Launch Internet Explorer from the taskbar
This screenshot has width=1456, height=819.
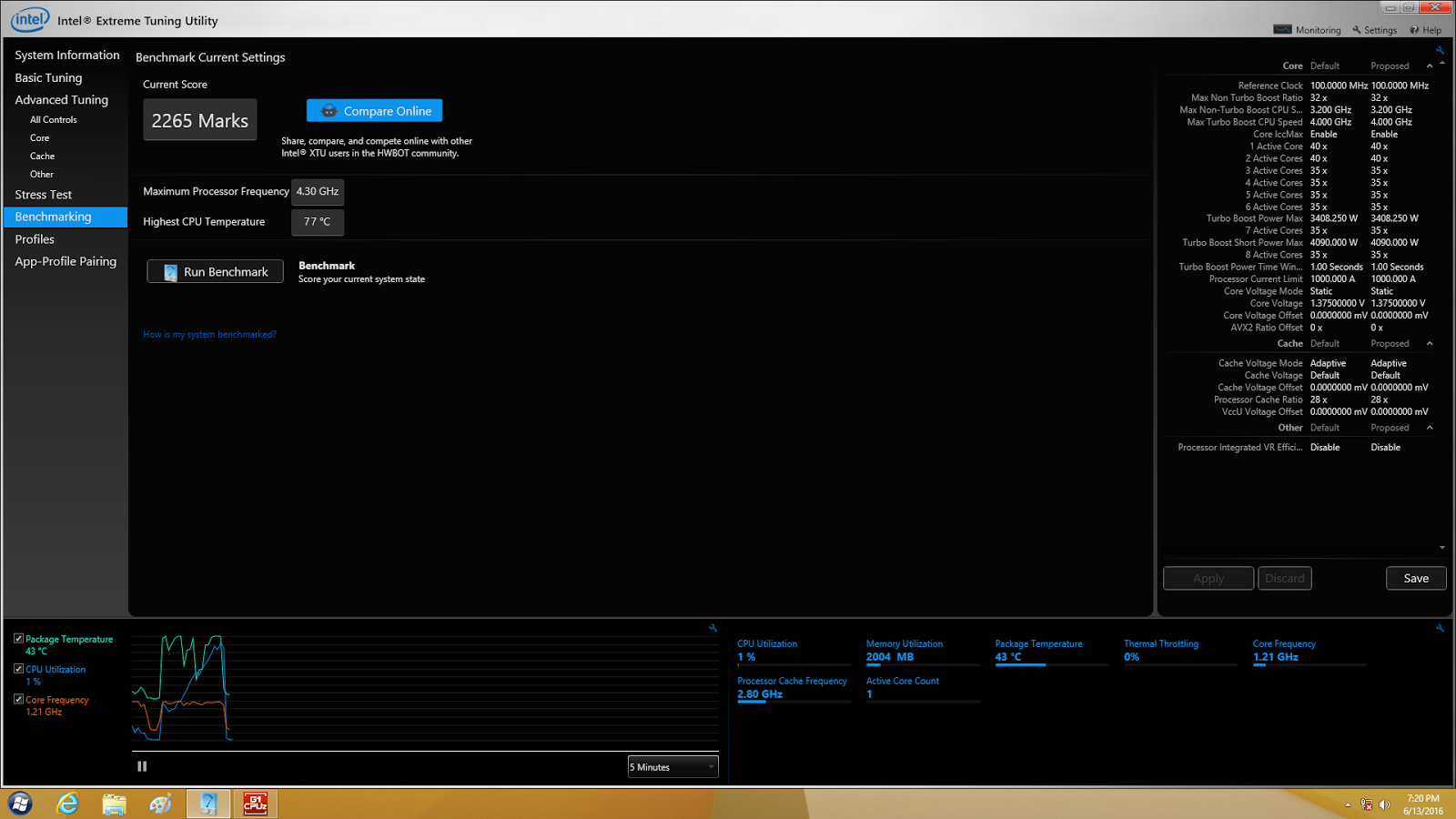point(67,804)
